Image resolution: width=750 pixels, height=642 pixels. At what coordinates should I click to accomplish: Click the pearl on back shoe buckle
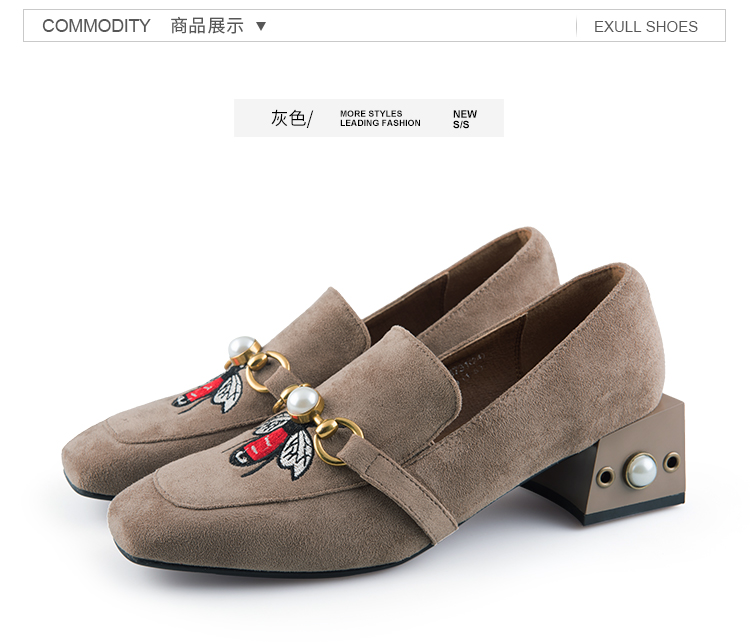[x=242, y=348]
